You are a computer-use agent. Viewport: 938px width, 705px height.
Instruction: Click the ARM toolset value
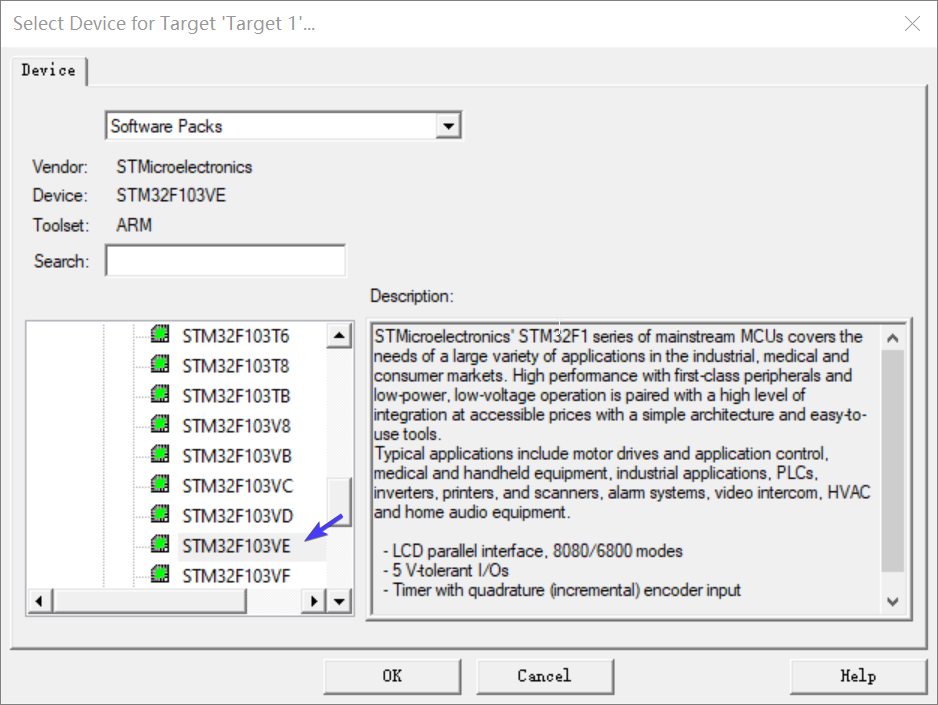pos(134,225)
